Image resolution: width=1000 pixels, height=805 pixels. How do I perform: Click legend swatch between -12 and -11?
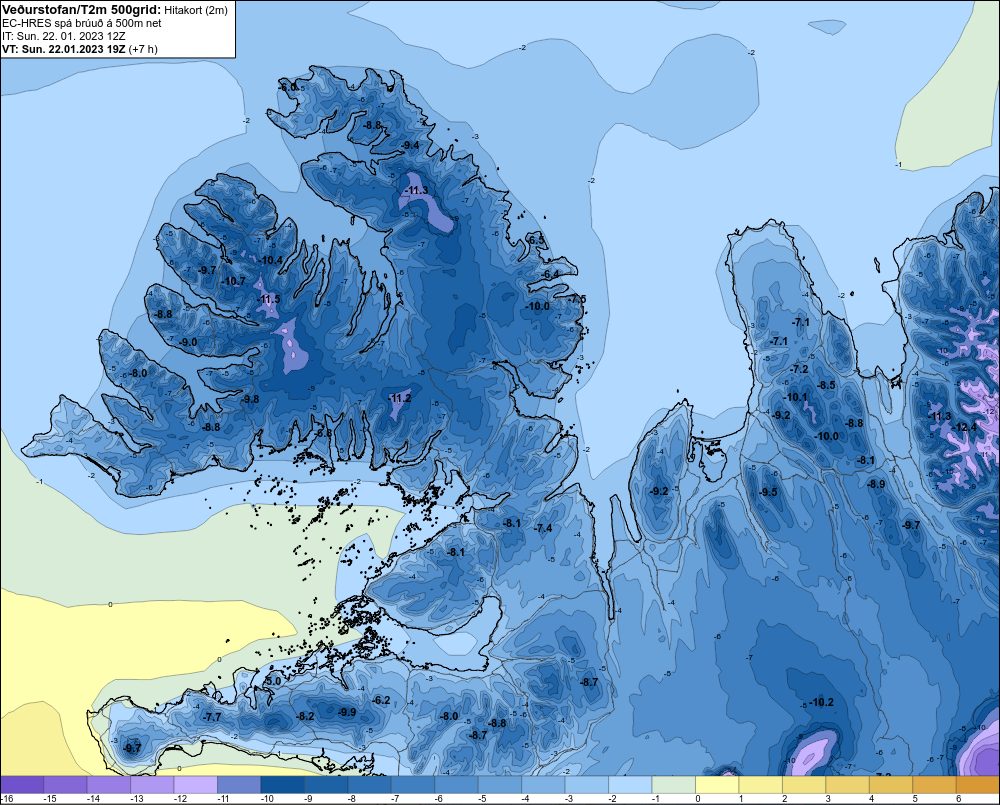click(195, 785)
